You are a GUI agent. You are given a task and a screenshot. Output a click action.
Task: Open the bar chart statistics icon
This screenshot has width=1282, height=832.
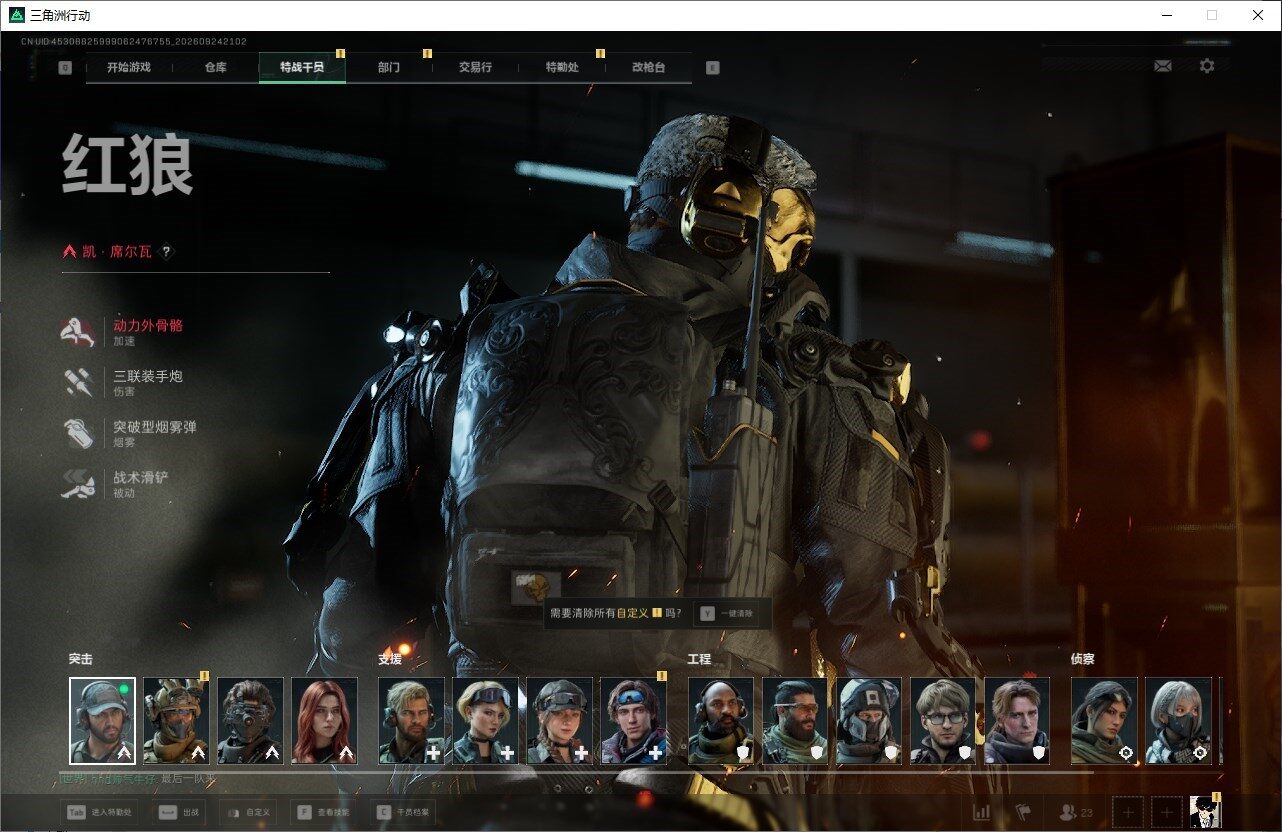tap(982, 813)
